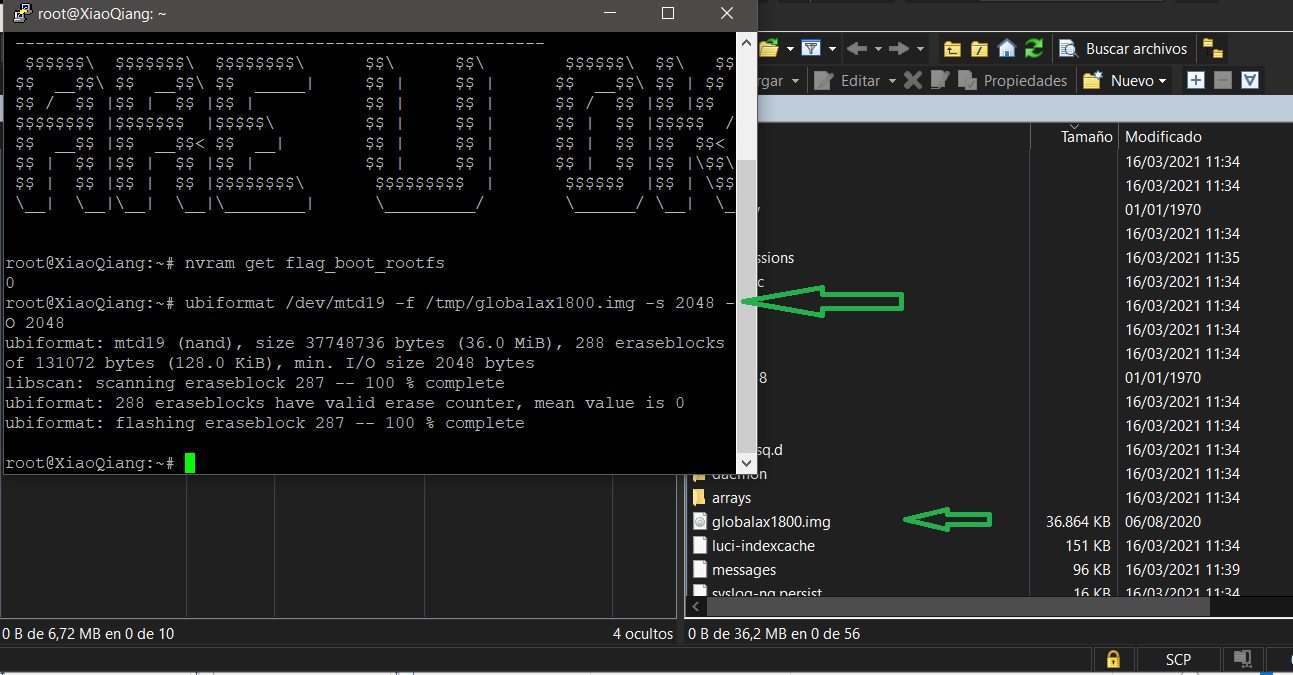
Task: Maximize the PuTTY terminal window
Action: [x=668, y=13]
